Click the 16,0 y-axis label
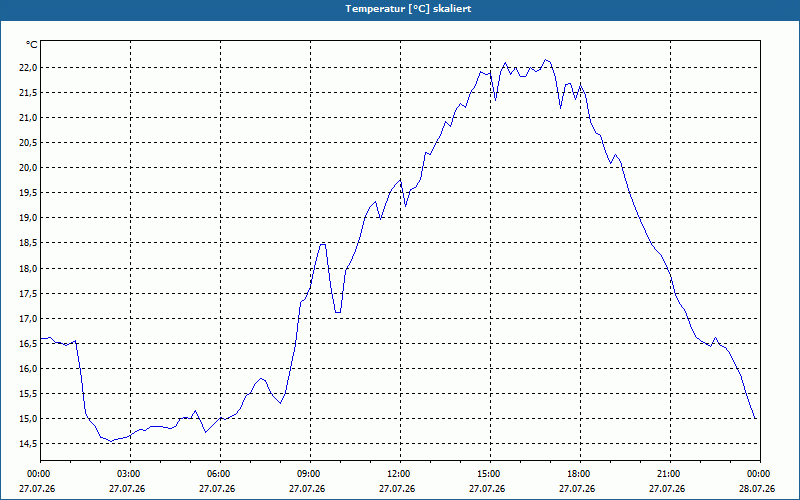Screen dimensions: 800x500 [x=29, y=368]
